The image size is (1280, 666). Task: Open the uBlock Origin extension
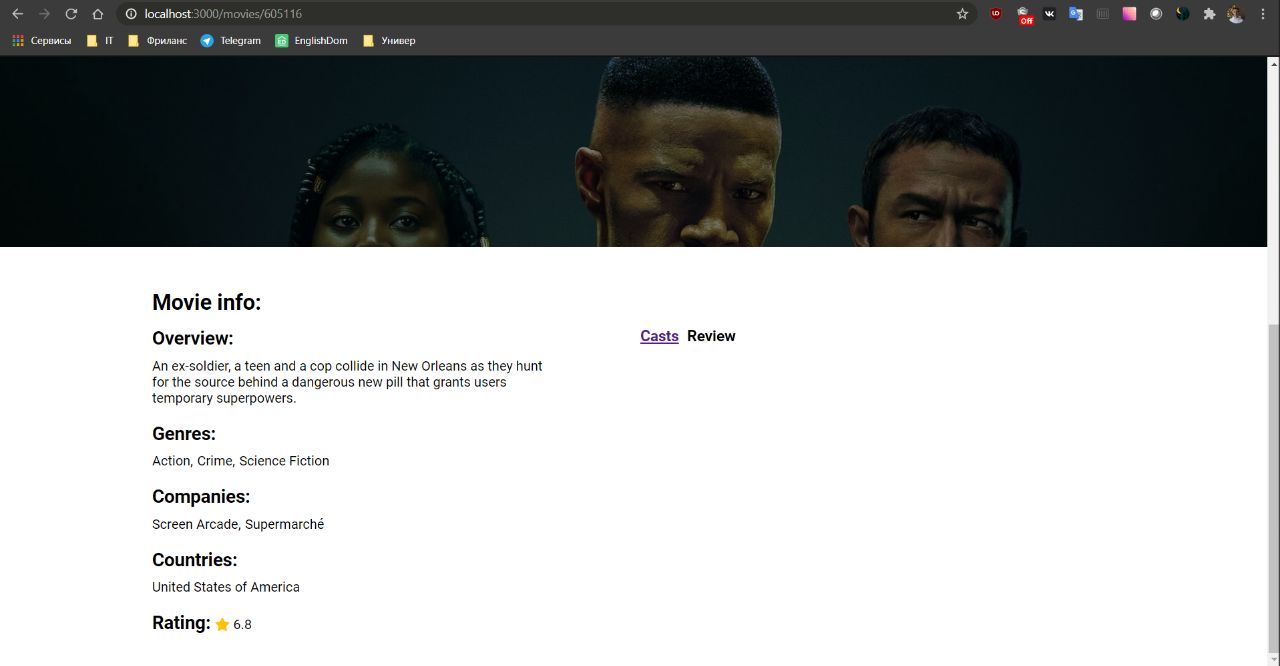996,14
